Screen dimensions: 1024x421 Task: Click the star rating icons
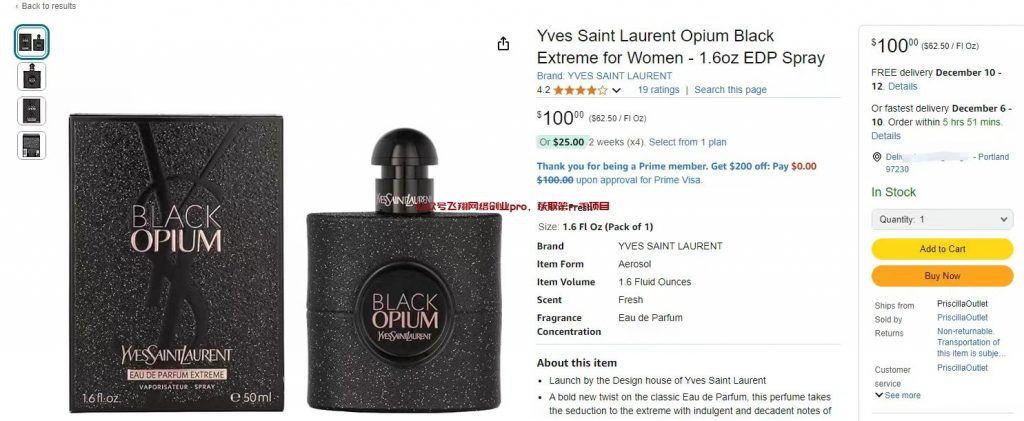pos(581,90)
